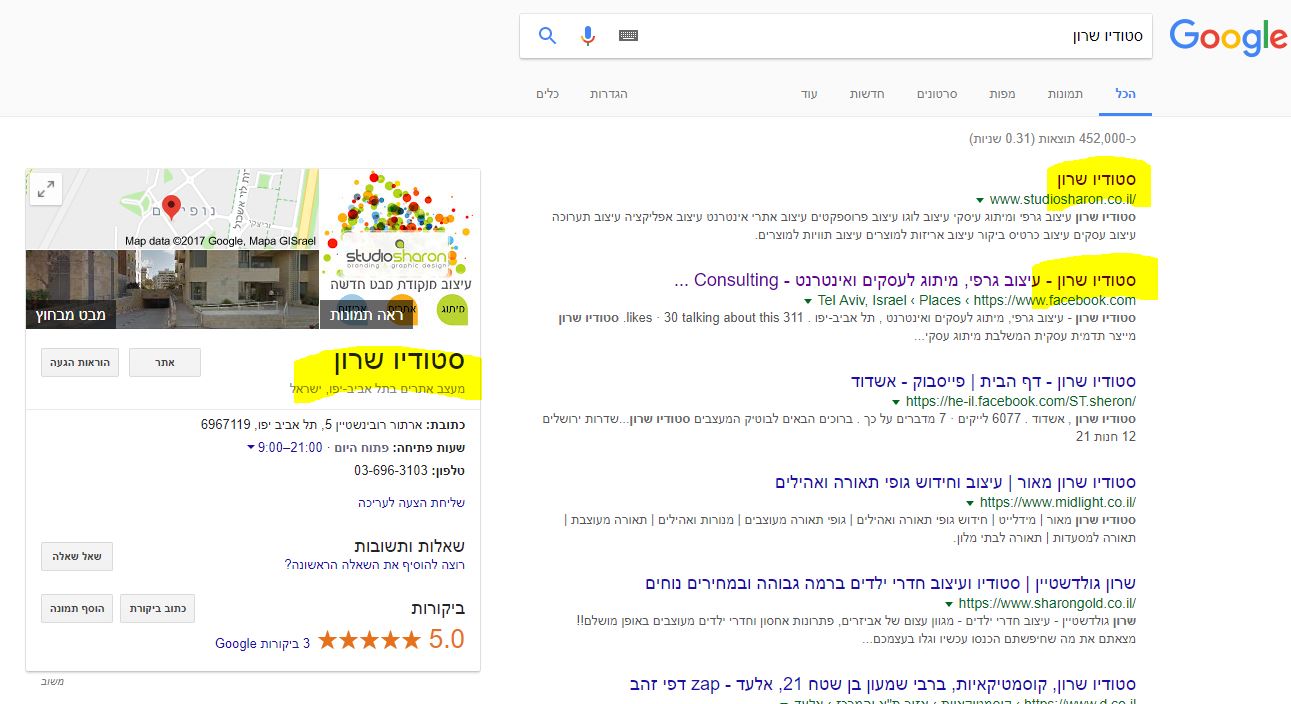Expand the arrow beside Tel Aviv, Israel › Places URL
Screen dimensions: 1291x704
808,301
